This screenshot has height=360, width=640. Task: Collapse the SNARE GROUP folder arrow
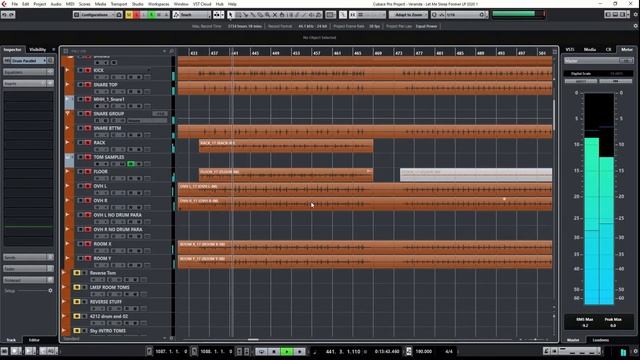tap(68, 113)
